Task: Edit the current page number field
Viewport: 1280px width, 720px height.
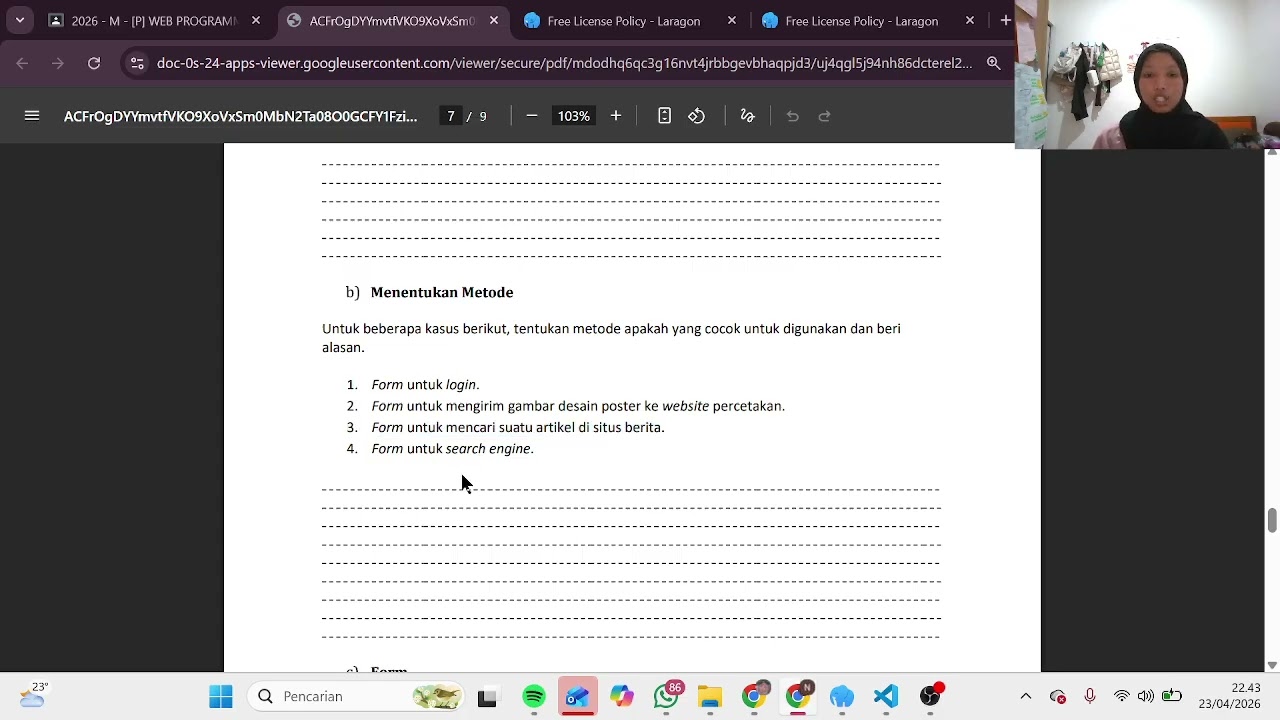Action: (x=451, y=116)
